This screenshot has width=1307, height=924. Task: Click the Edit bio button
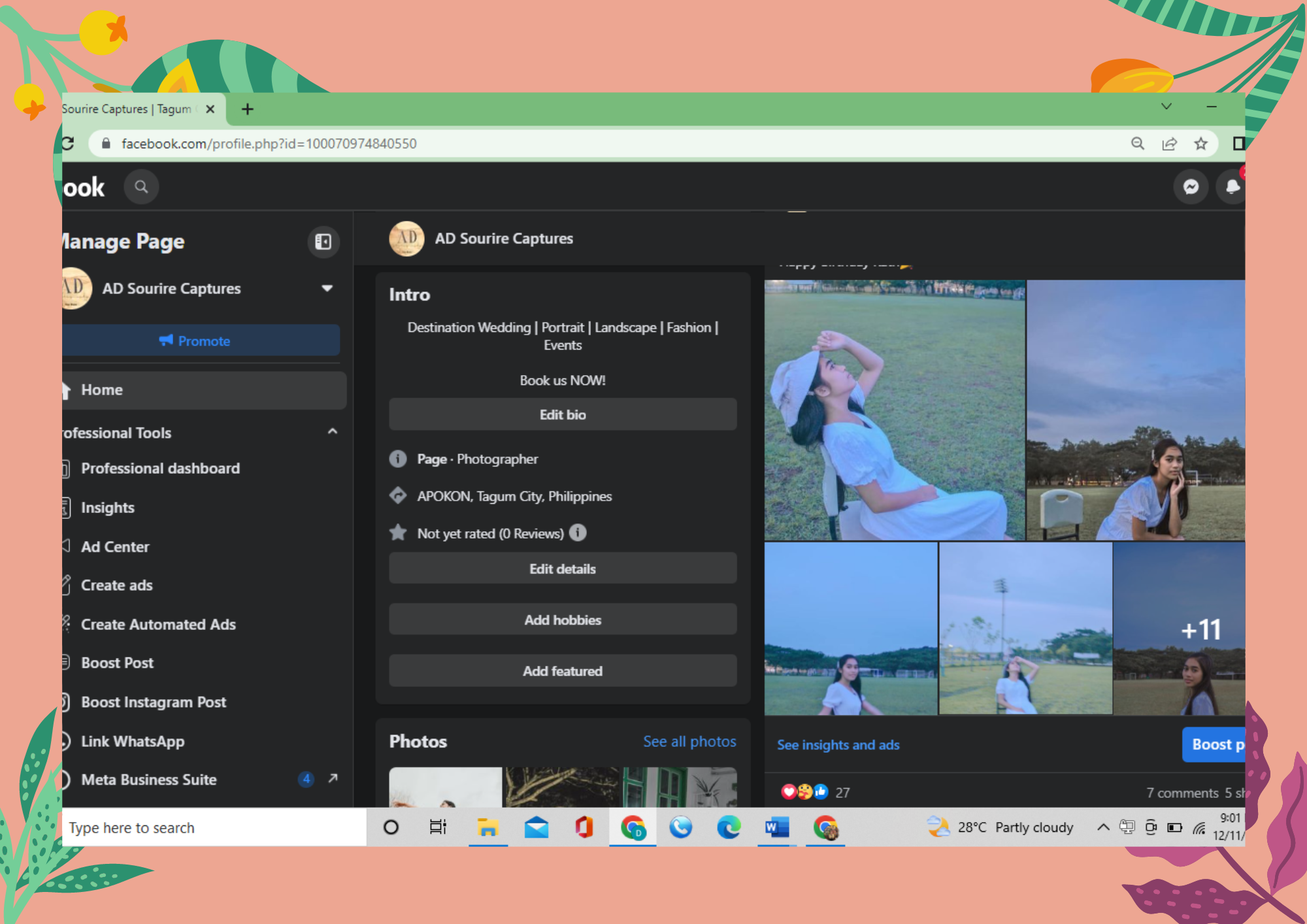(562, 414)
